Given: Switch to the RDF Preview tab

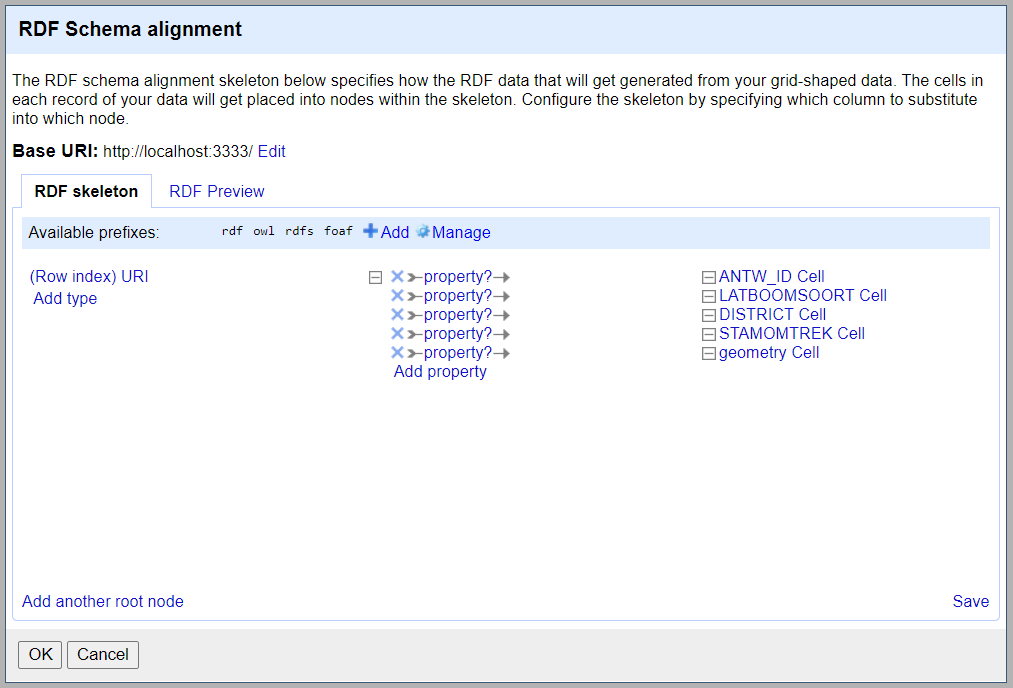Looking at the screenshot, I should coord(217,191).
